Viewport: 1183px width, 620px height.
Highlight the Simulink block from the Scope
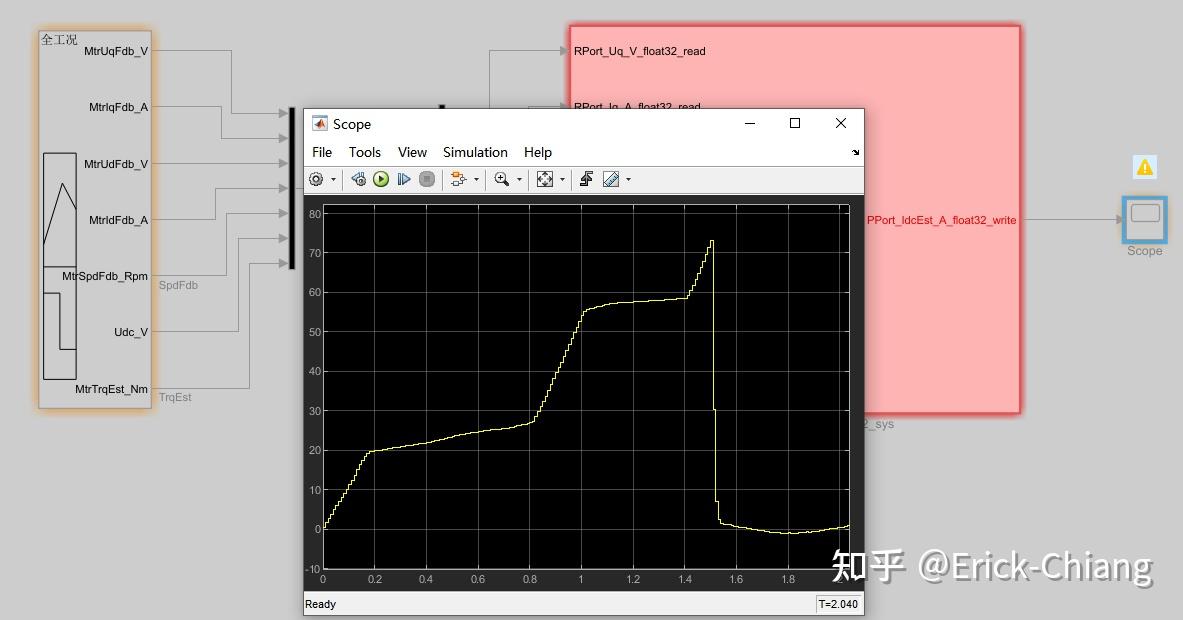tap(357, 179)
